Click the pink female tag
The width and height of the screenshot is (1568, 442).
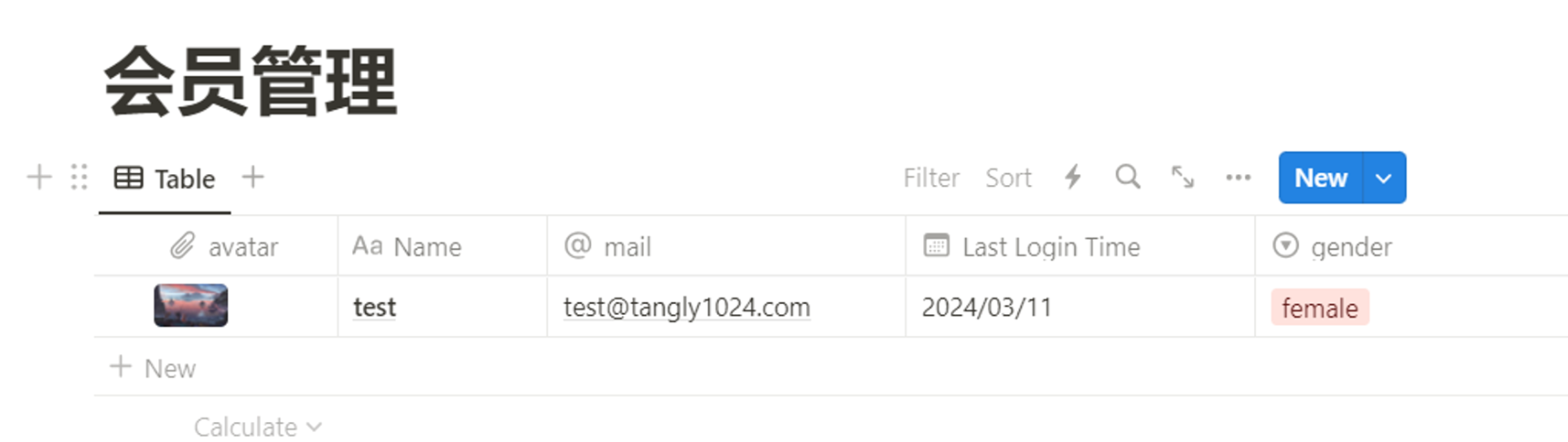coord(1319,308)
